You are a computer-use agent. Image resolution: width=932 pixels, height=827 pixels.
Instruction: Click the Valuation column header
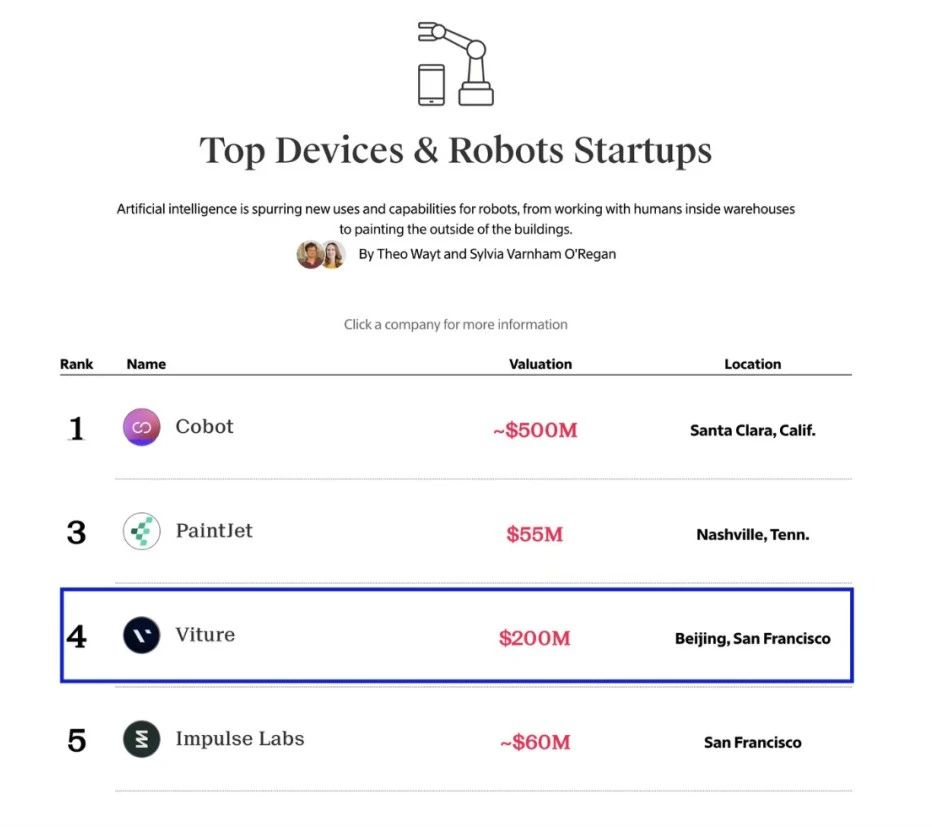[x=540, y=364]
